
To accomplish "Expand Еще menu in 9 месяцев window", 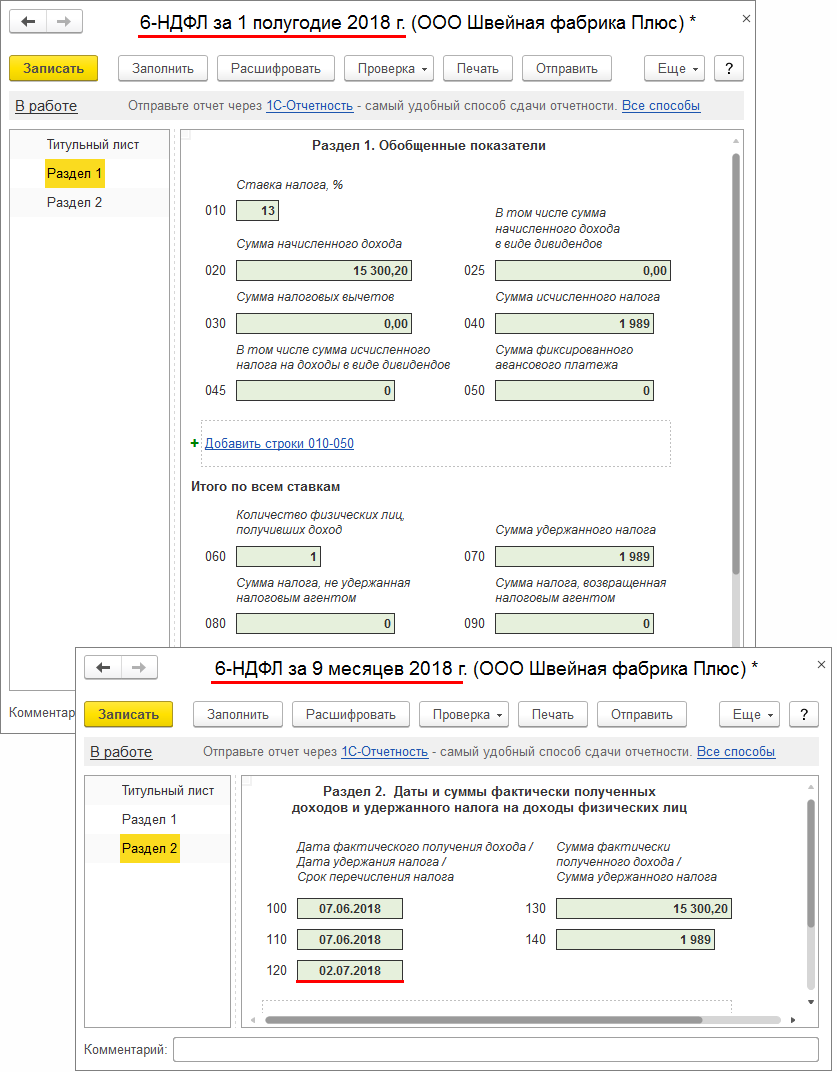I will (x=753, y=714).
